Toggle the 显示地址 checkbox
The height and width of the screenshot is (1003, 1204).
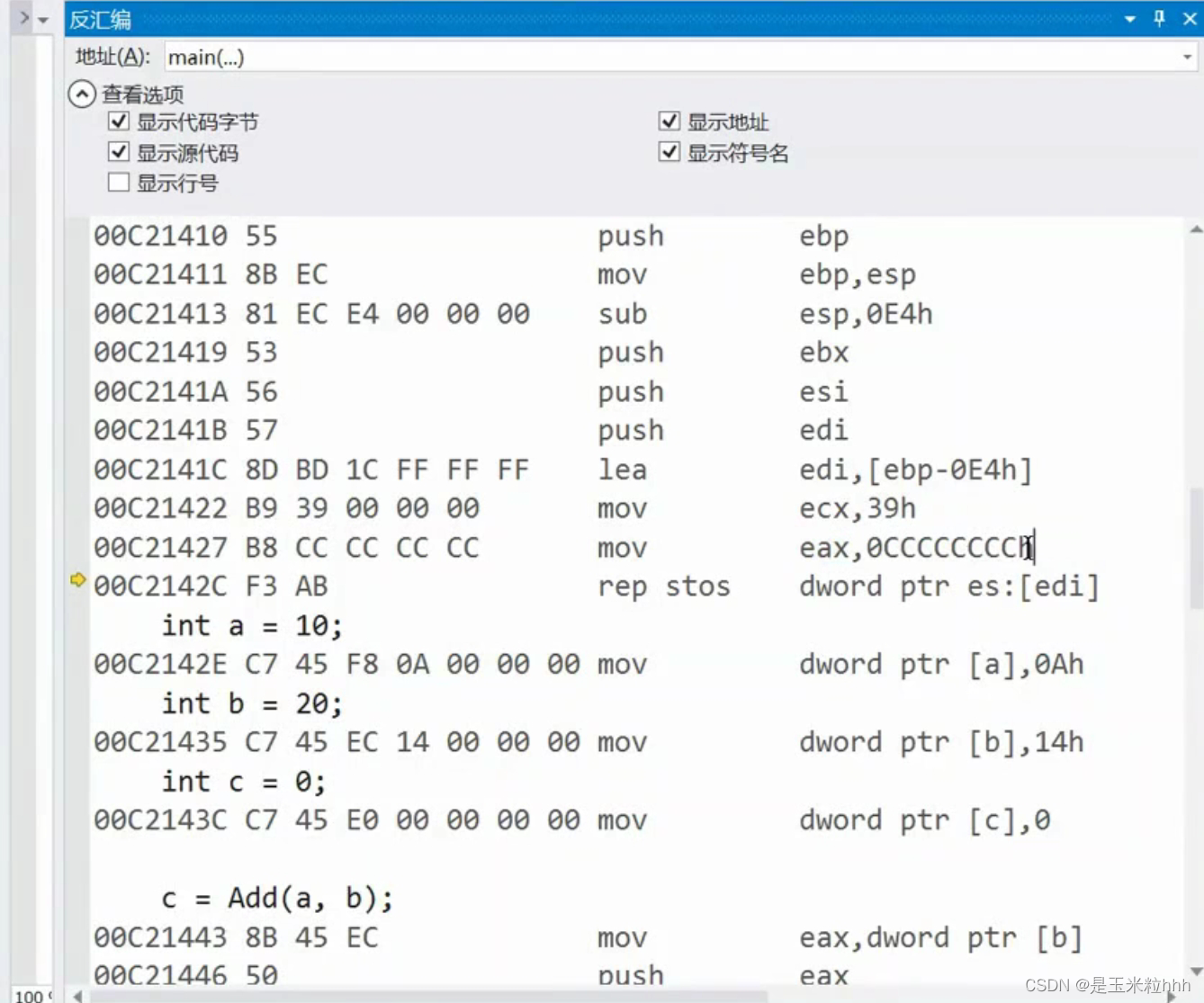click(669, 121)
